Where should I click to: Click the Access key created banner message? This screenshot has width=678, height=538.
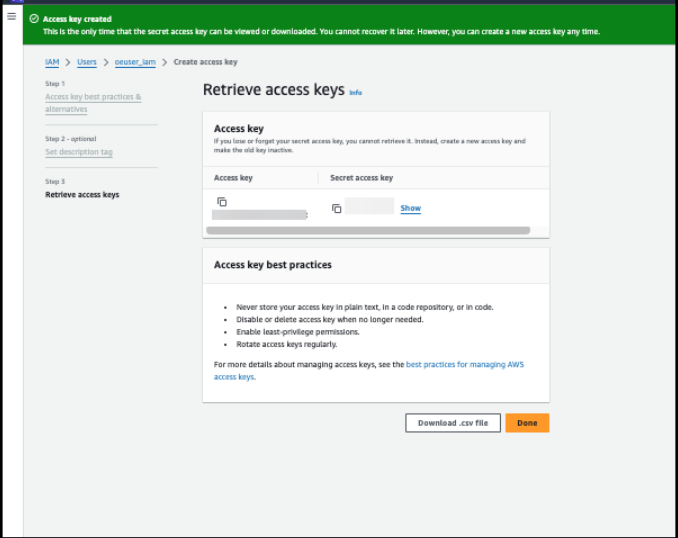tap(77, 19)
